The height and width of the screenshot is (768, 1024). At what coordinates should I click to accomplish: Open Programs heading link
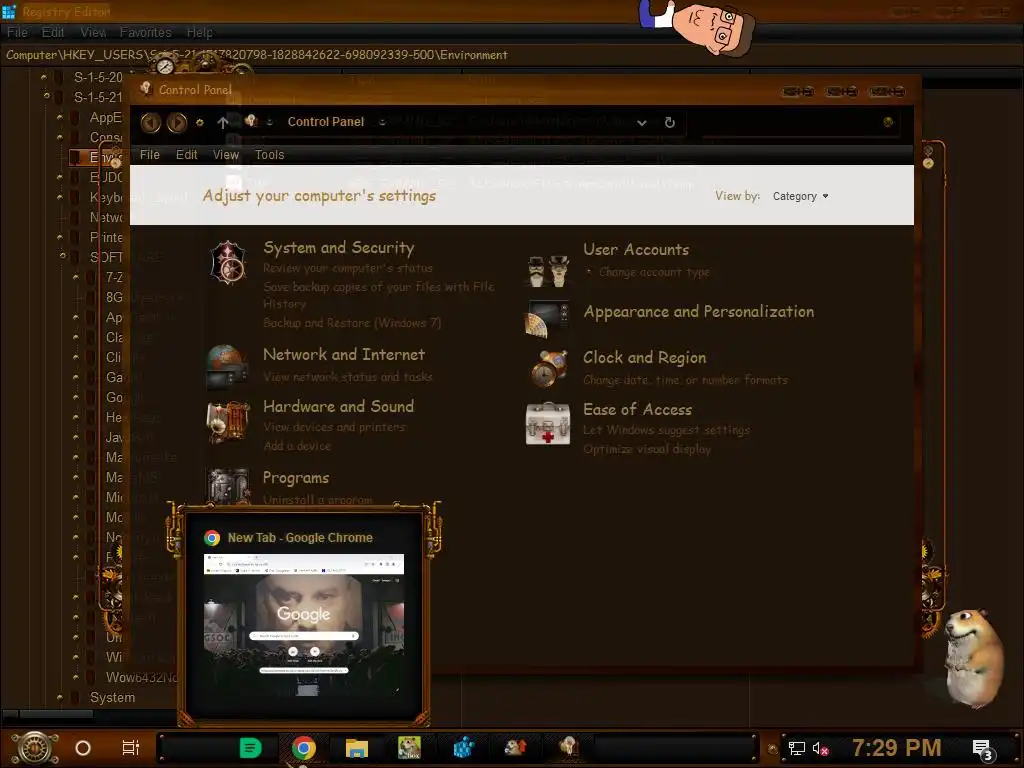[296, 478]
